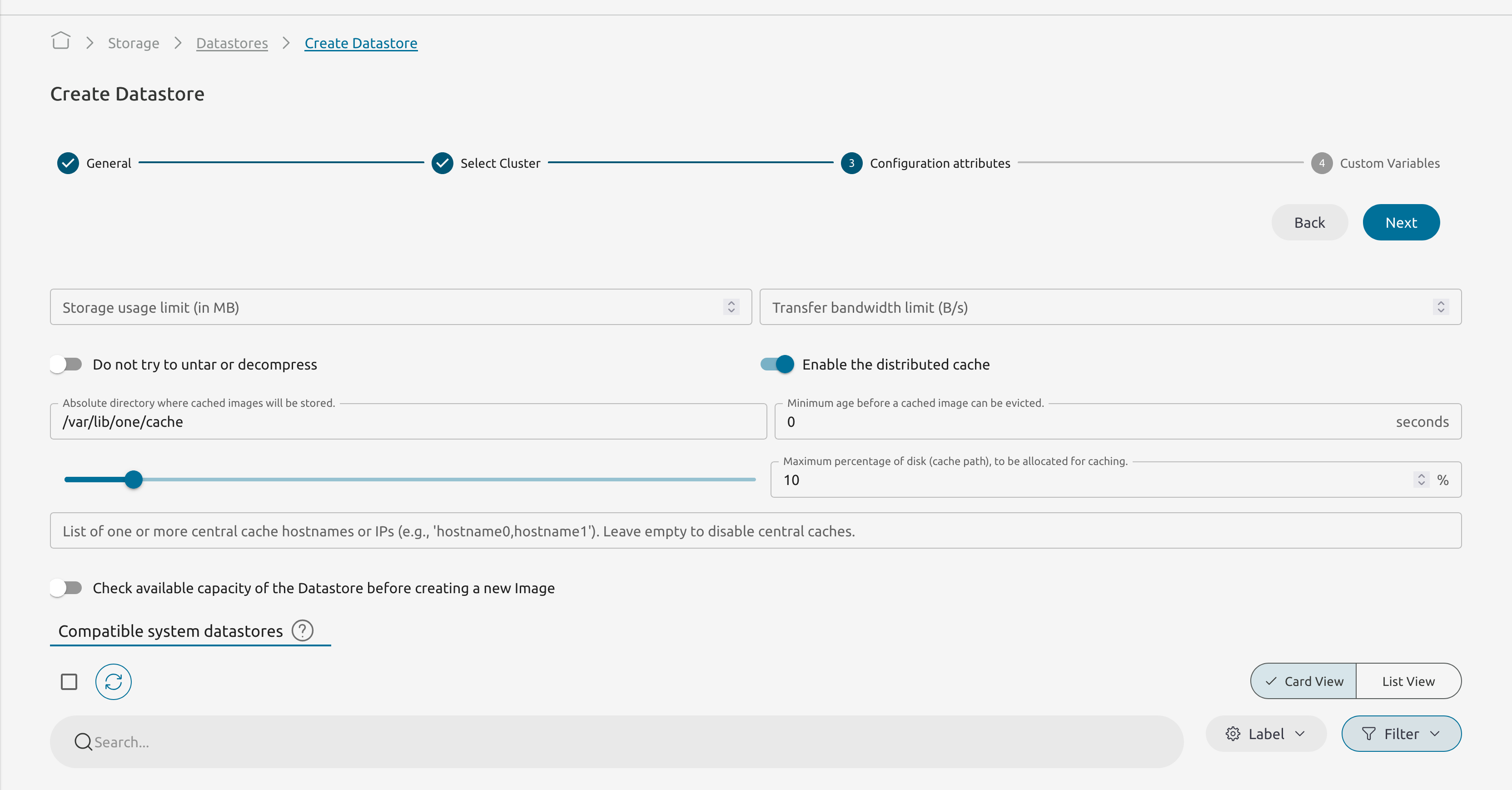Open the Filter dropdown
Screen dimensions: 1512x790
point(1436,734)
